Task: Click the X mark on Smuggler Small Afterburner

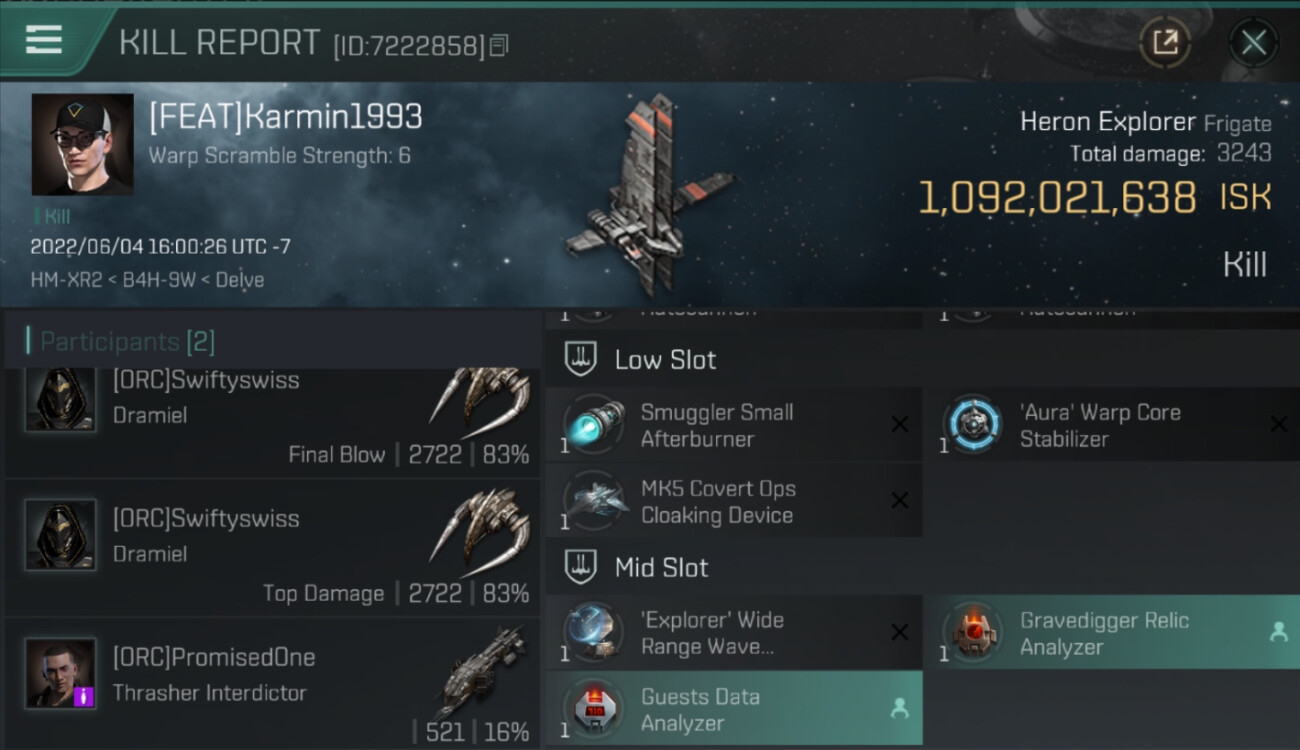Action: point(899,424)
